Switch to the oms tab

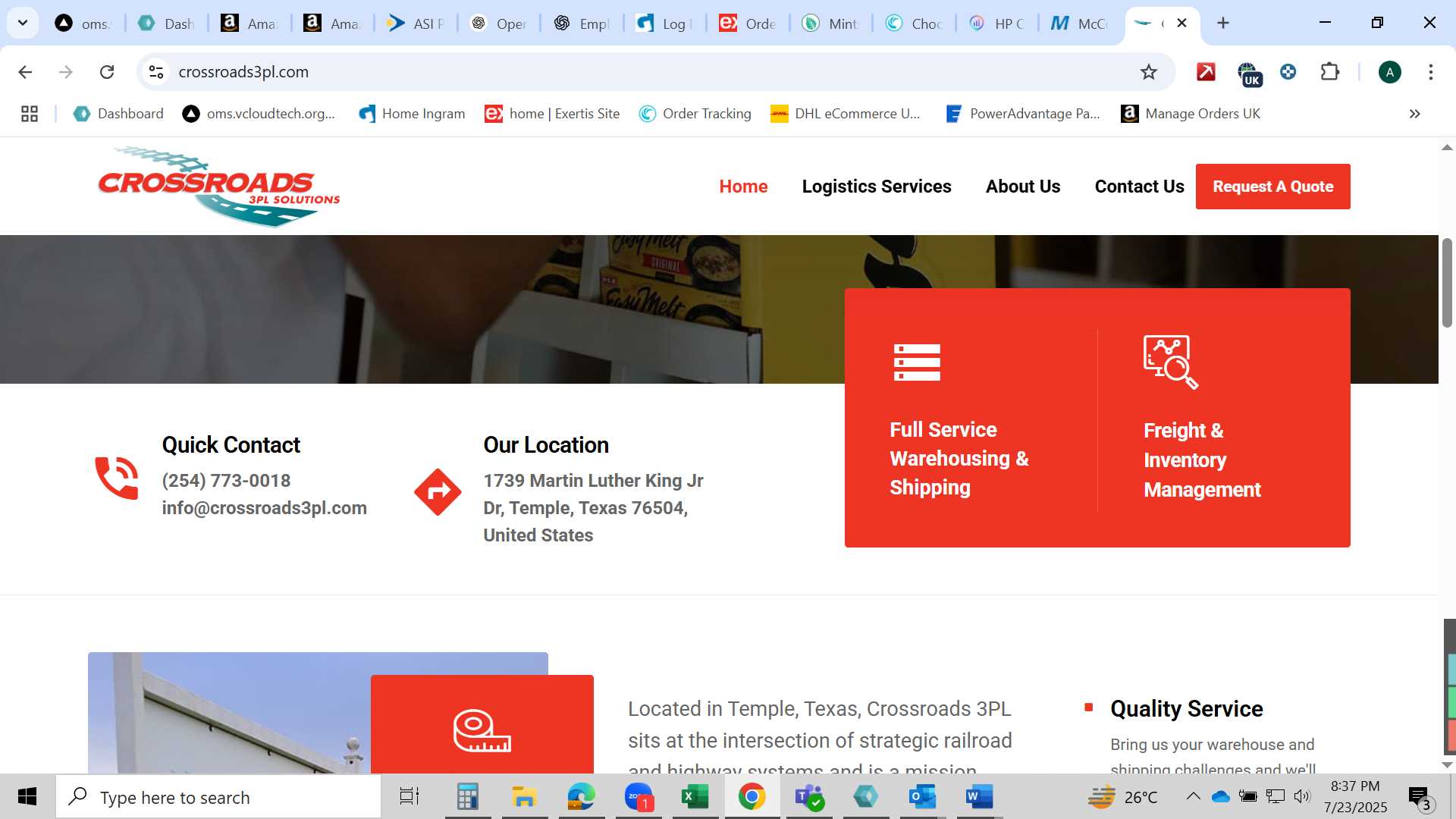tap(83, 24)
